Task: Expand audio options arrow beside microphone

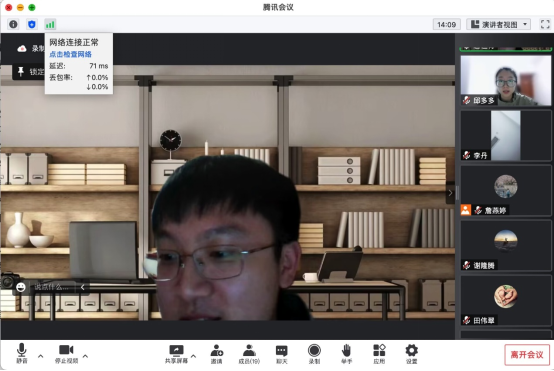Action: 41,356
